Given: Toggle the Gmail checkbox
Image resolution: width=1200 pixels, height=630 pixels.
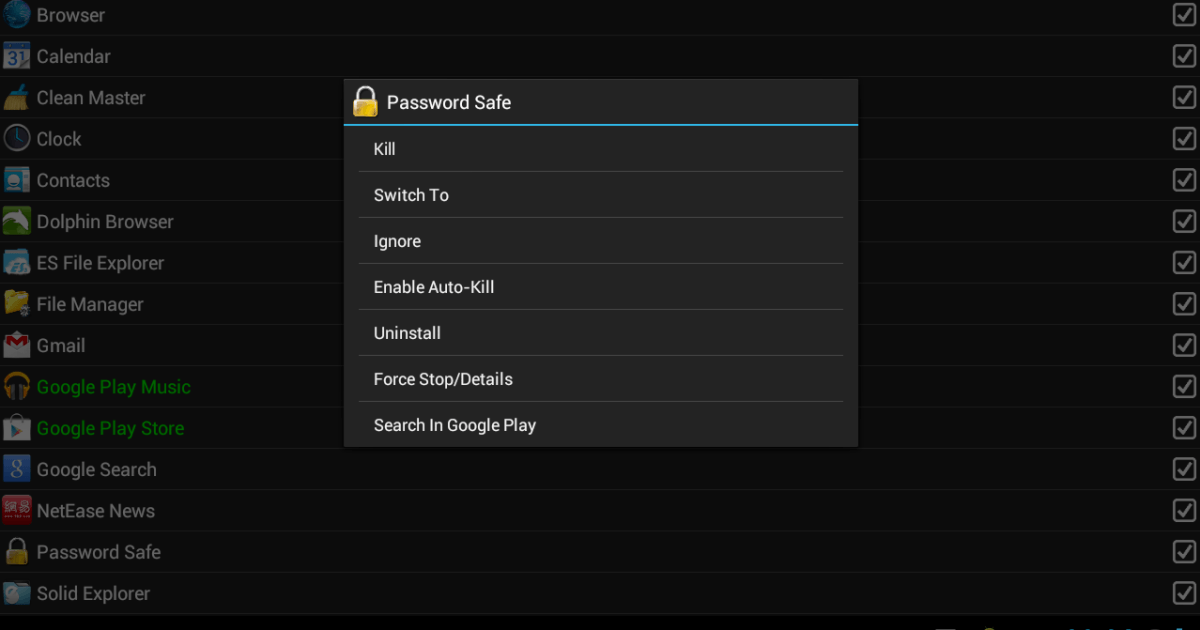Looking at the screenshot, I should (x=1184, y=345).
